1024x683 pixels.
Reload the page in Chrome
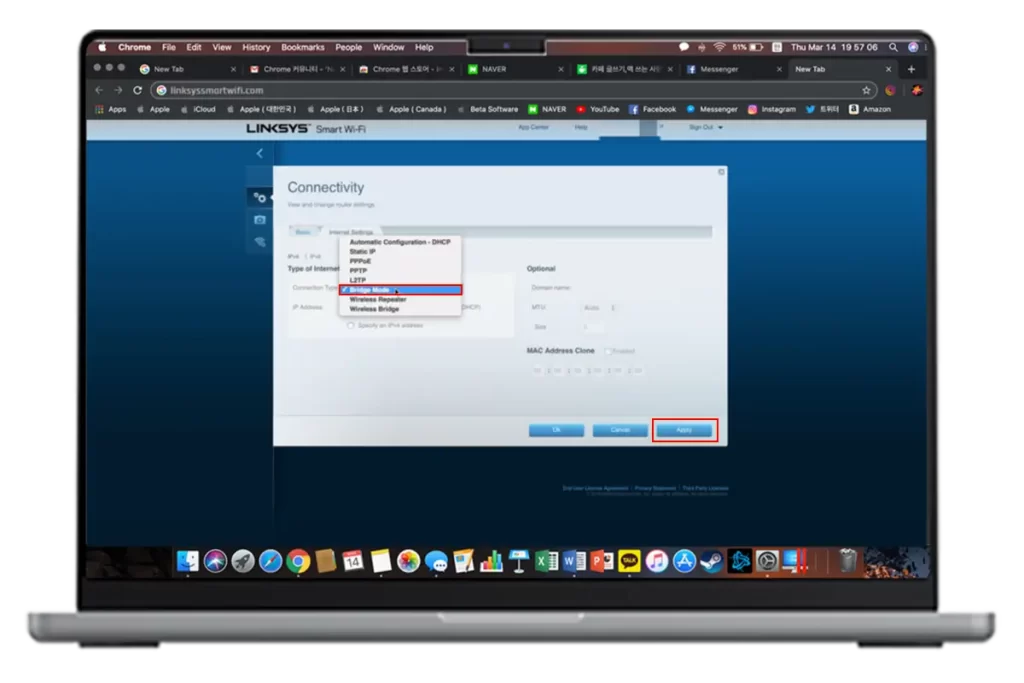coord(137,90)
